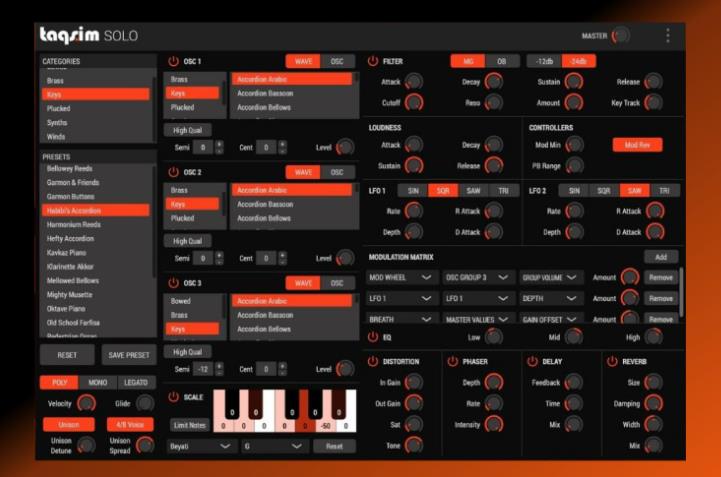Toggle the Mod Rev button
Screen dimensions: 721x477
(637, 145)
